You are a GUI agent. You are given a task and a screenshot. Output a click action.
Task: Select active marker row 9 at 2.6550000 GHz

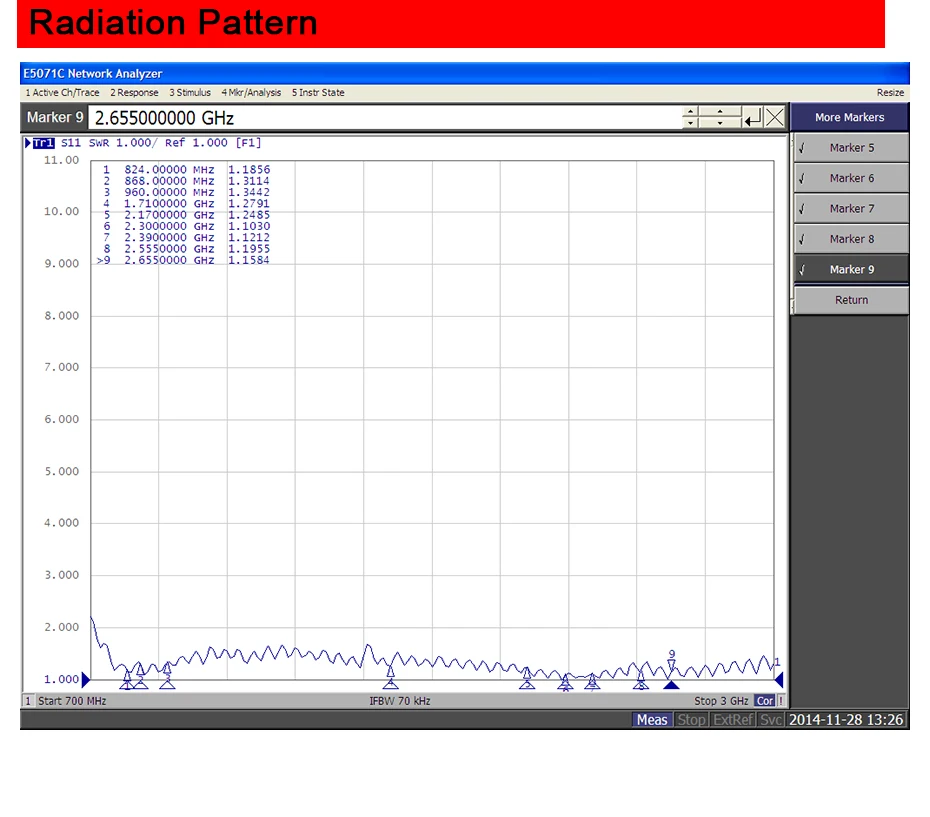tap(184, 260)
